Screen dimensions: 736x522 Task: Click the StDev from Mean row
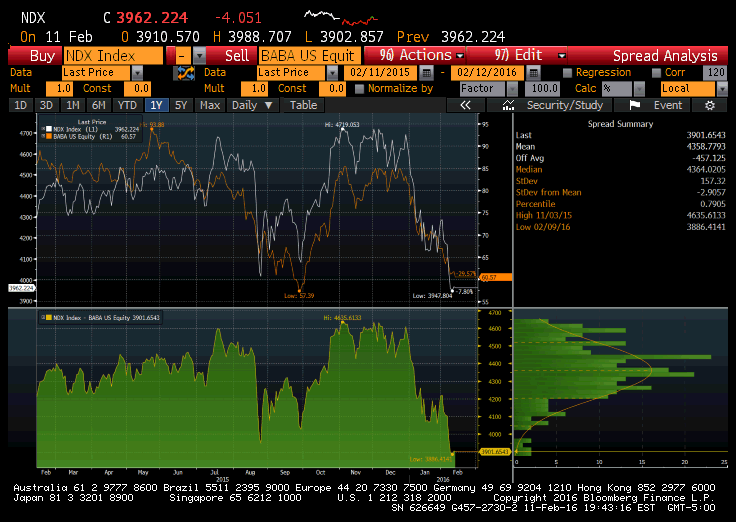621,192
